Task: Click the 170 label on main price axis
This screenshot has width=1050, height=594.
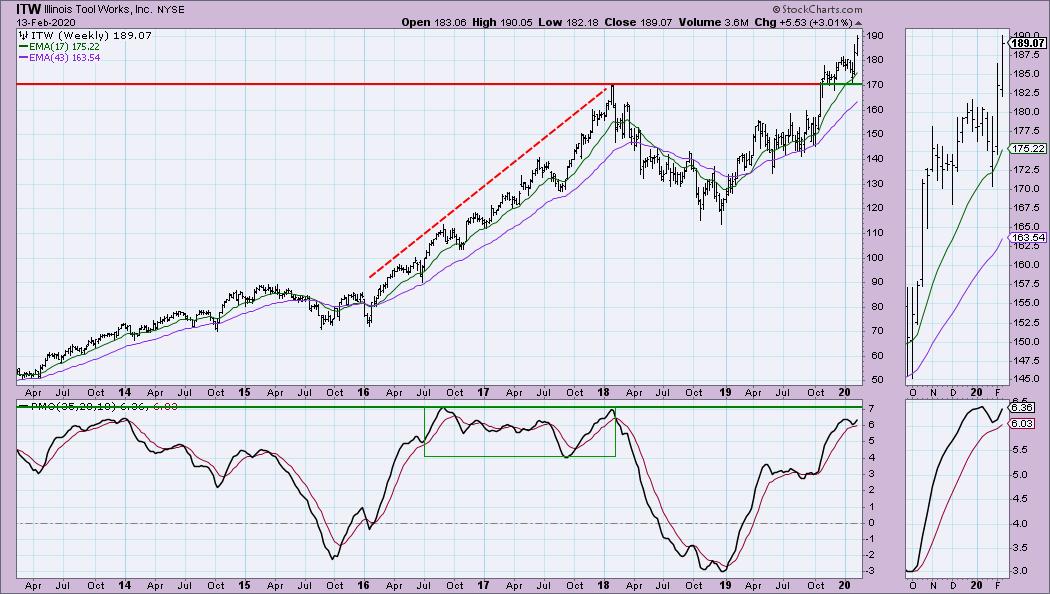Action: (877, 85)
